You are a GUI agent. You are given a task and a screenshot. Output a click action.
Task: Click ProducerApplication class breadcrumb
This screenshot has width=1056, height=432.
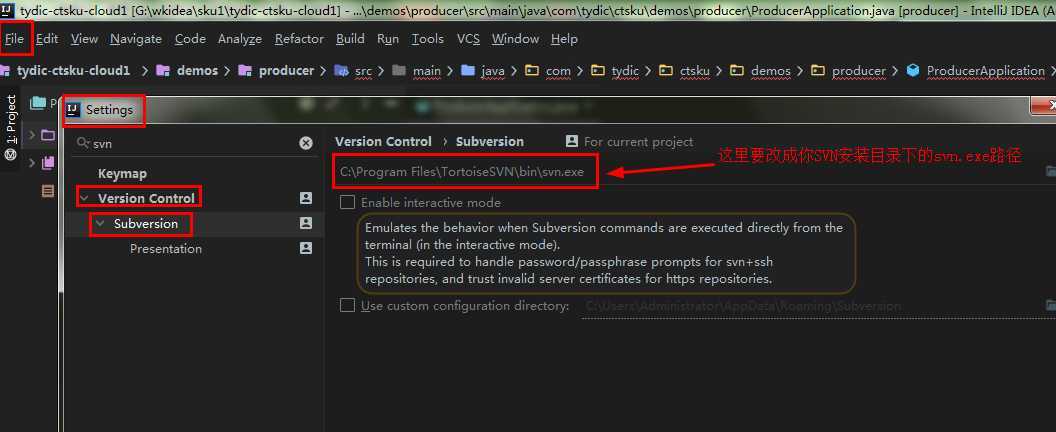(985, 71)
